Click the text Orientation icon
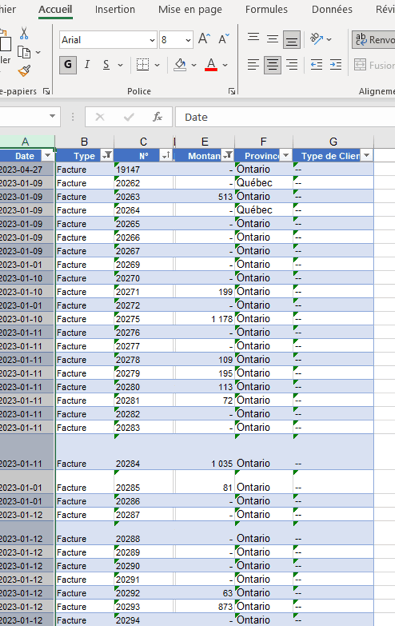 click(x=317, y=39)
